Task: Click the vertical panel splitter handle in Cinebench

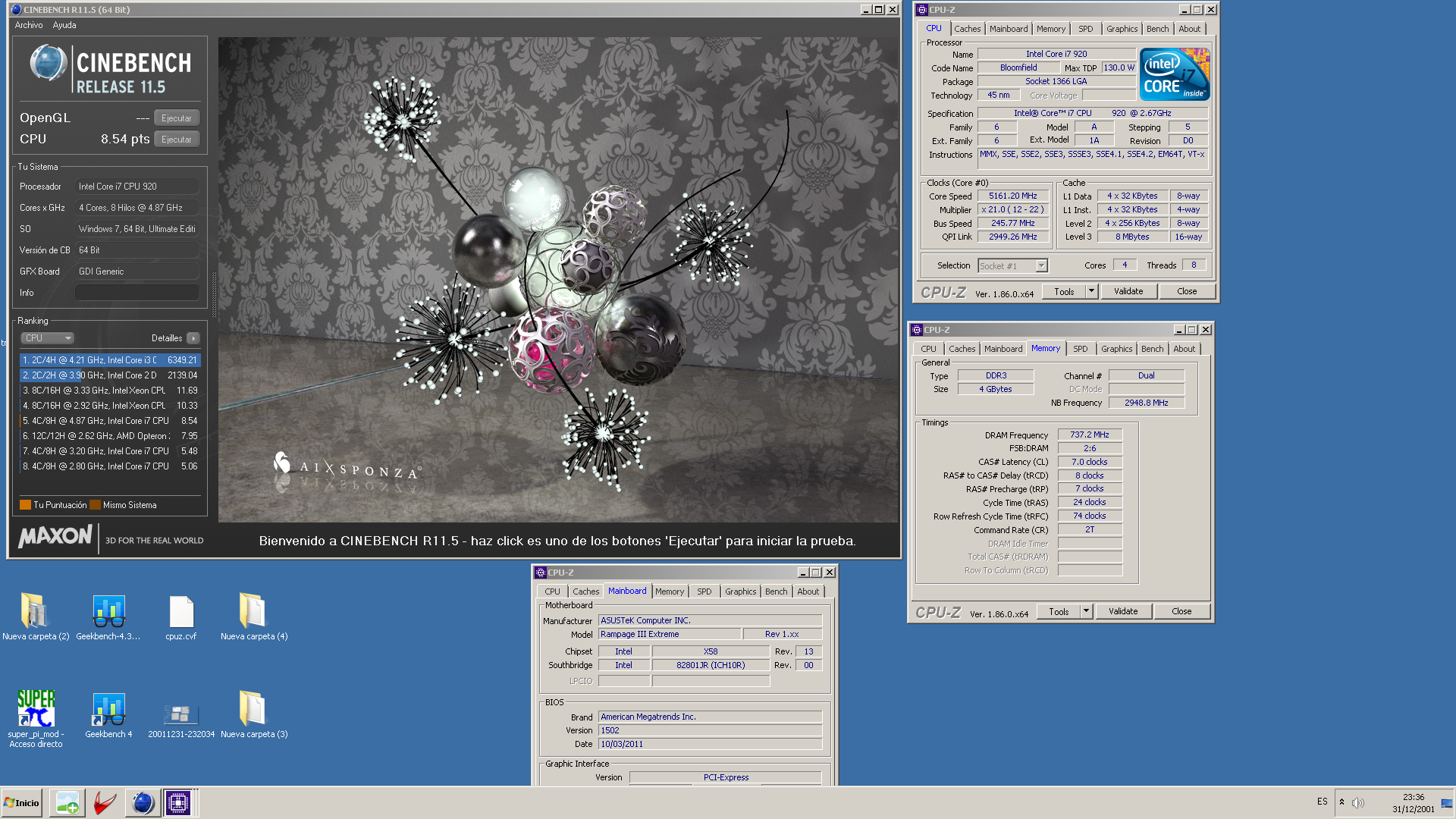Action: pos(214,294)
